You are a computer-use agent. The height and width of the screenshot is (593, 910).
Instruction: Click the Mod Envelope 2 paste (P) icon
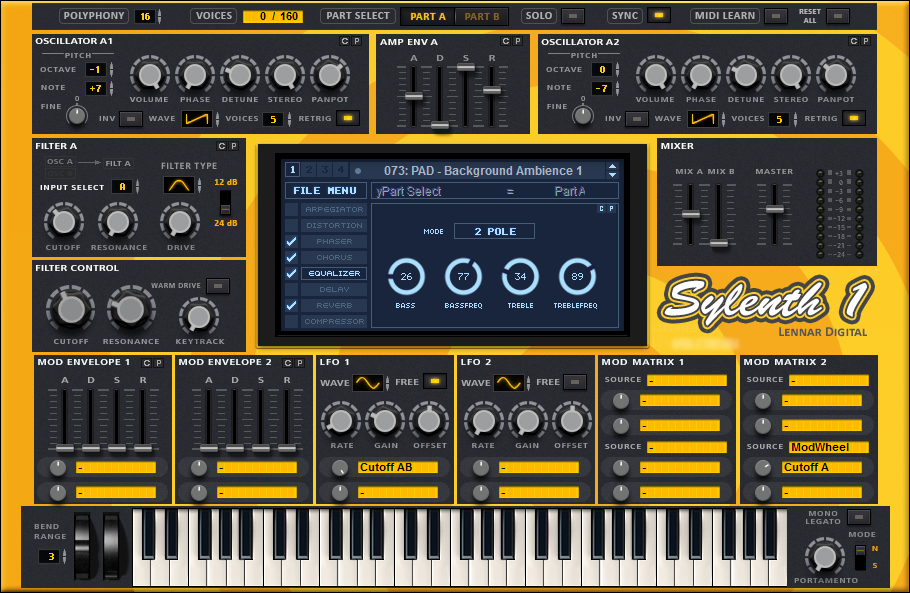300,363
